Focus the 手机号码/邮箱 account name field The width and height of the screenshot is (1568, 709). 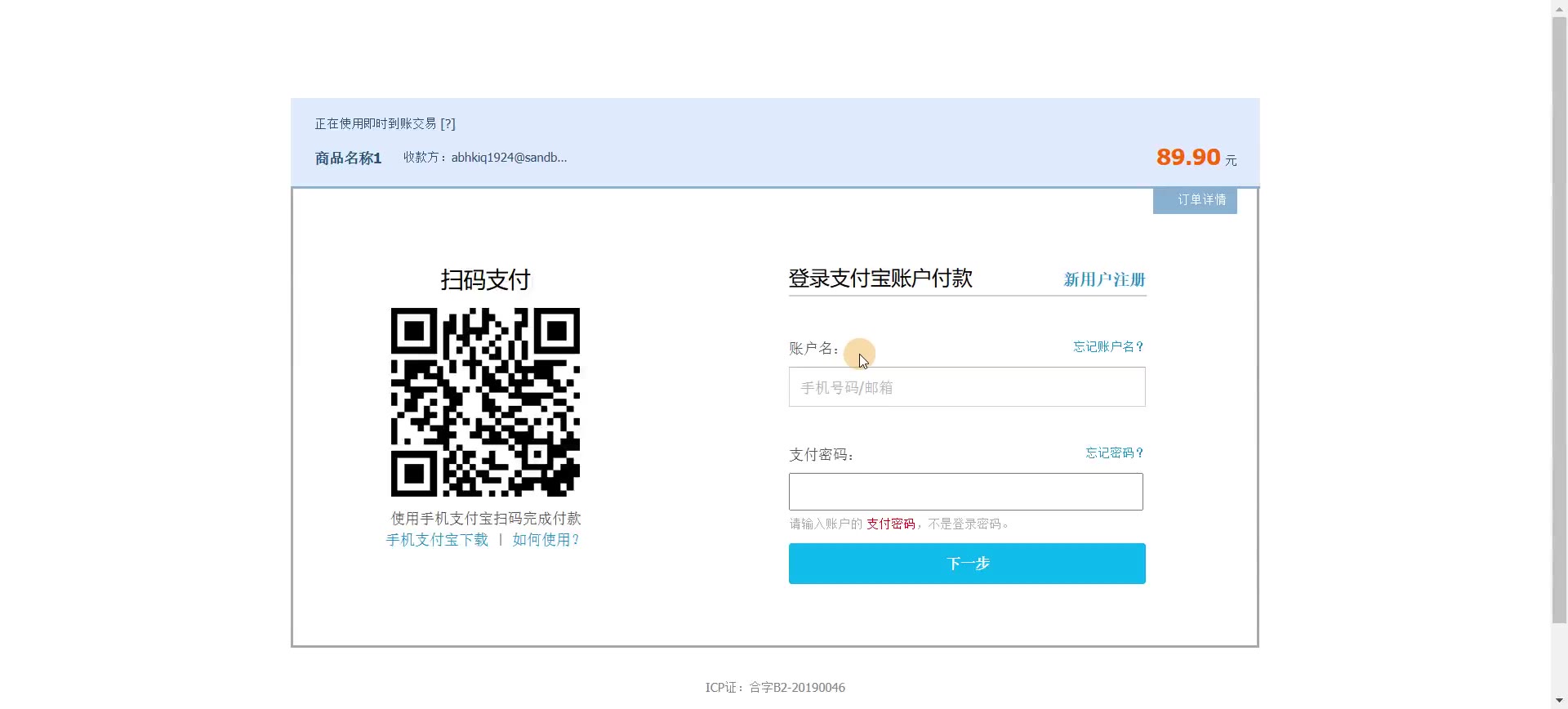click(967, 387)
